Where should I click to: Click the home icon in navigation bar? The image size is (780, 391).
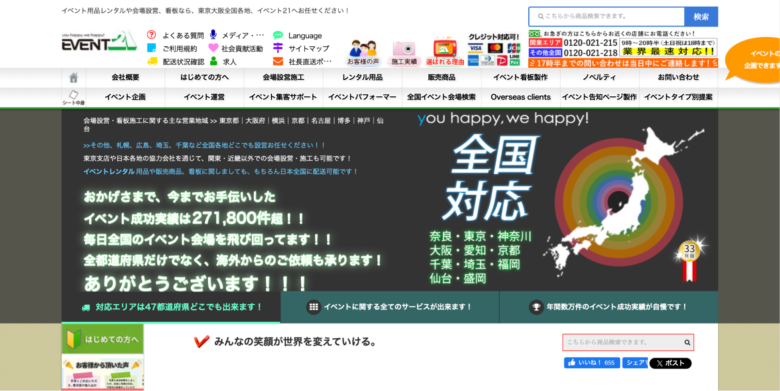pos(74,78)
